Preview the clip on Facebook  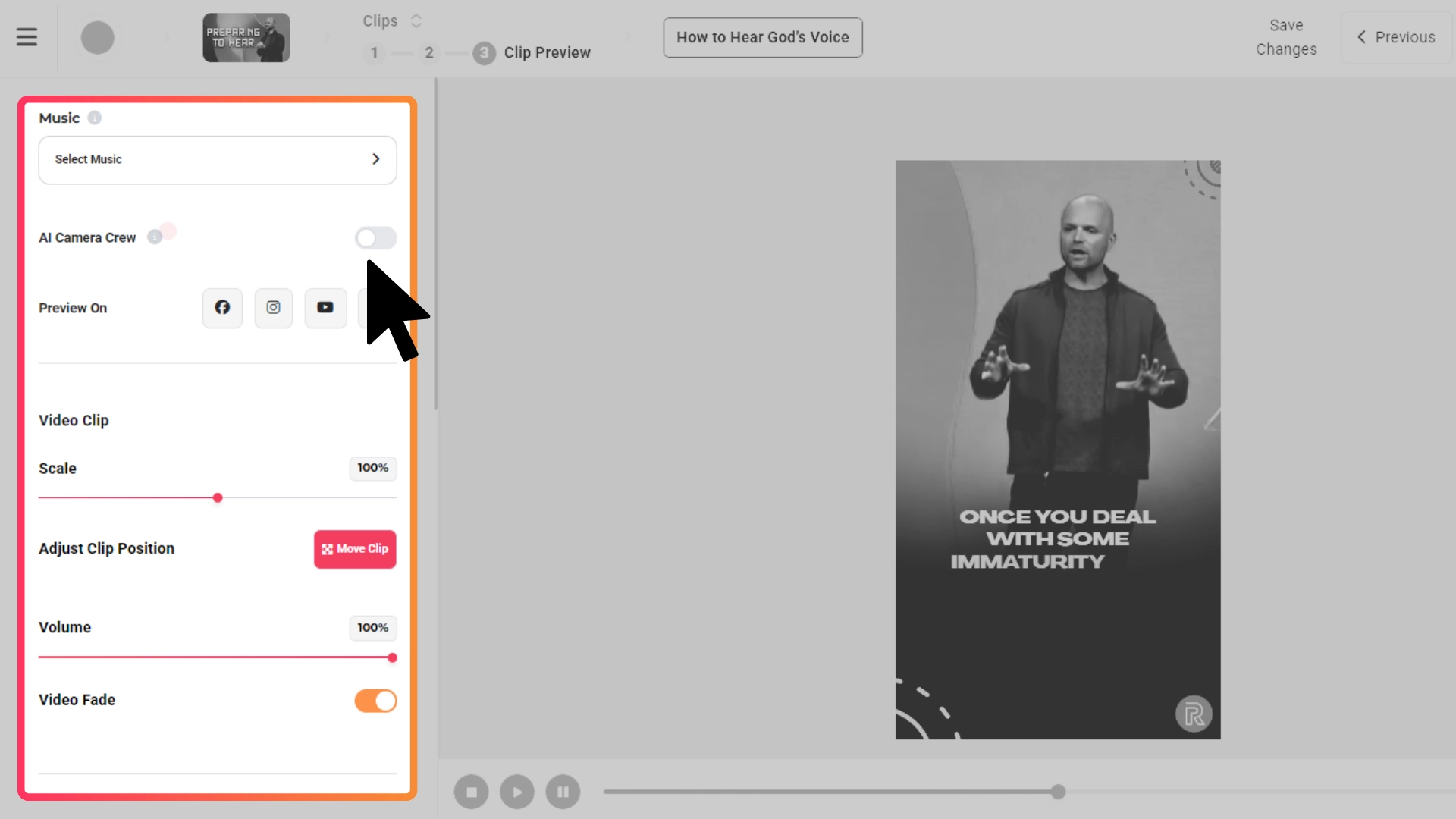pos(222,307)
